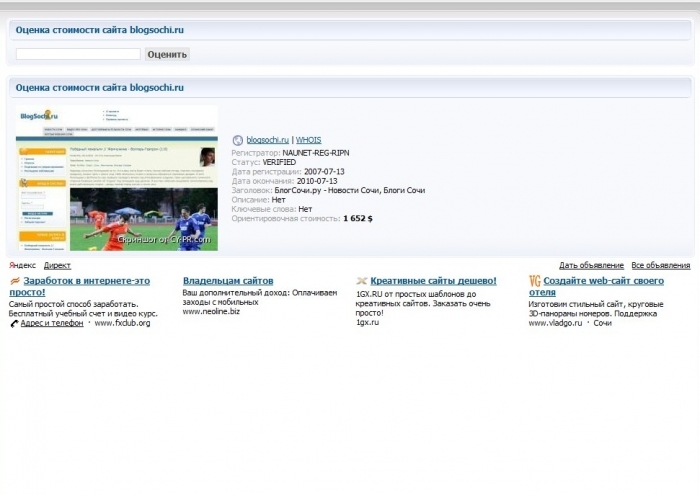
Task: Open the WHOIS link
Action: point(308,141)
